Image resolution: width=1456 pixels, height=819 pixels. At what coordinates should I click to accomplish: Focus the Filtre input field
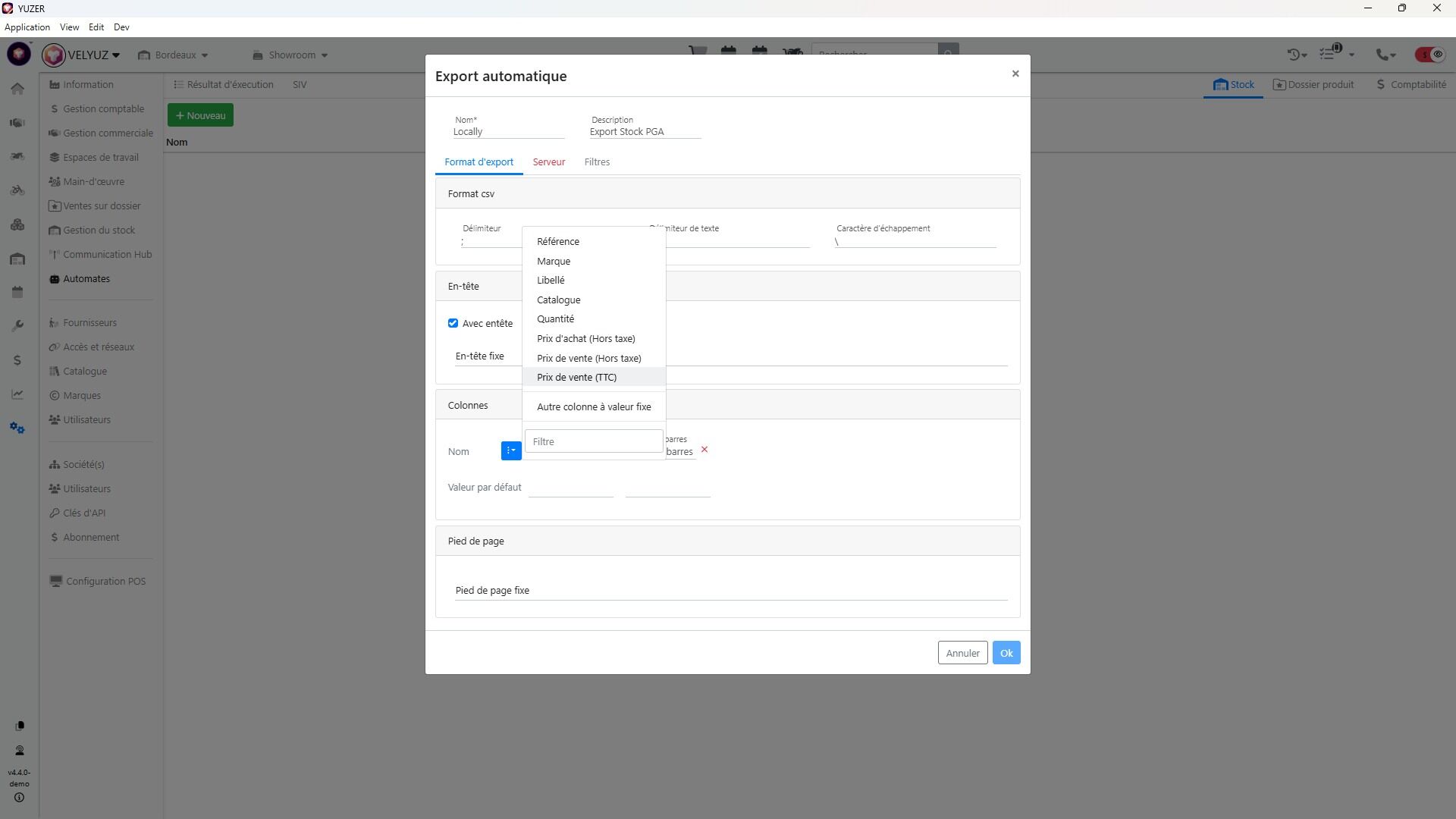(x=594, y=441)
